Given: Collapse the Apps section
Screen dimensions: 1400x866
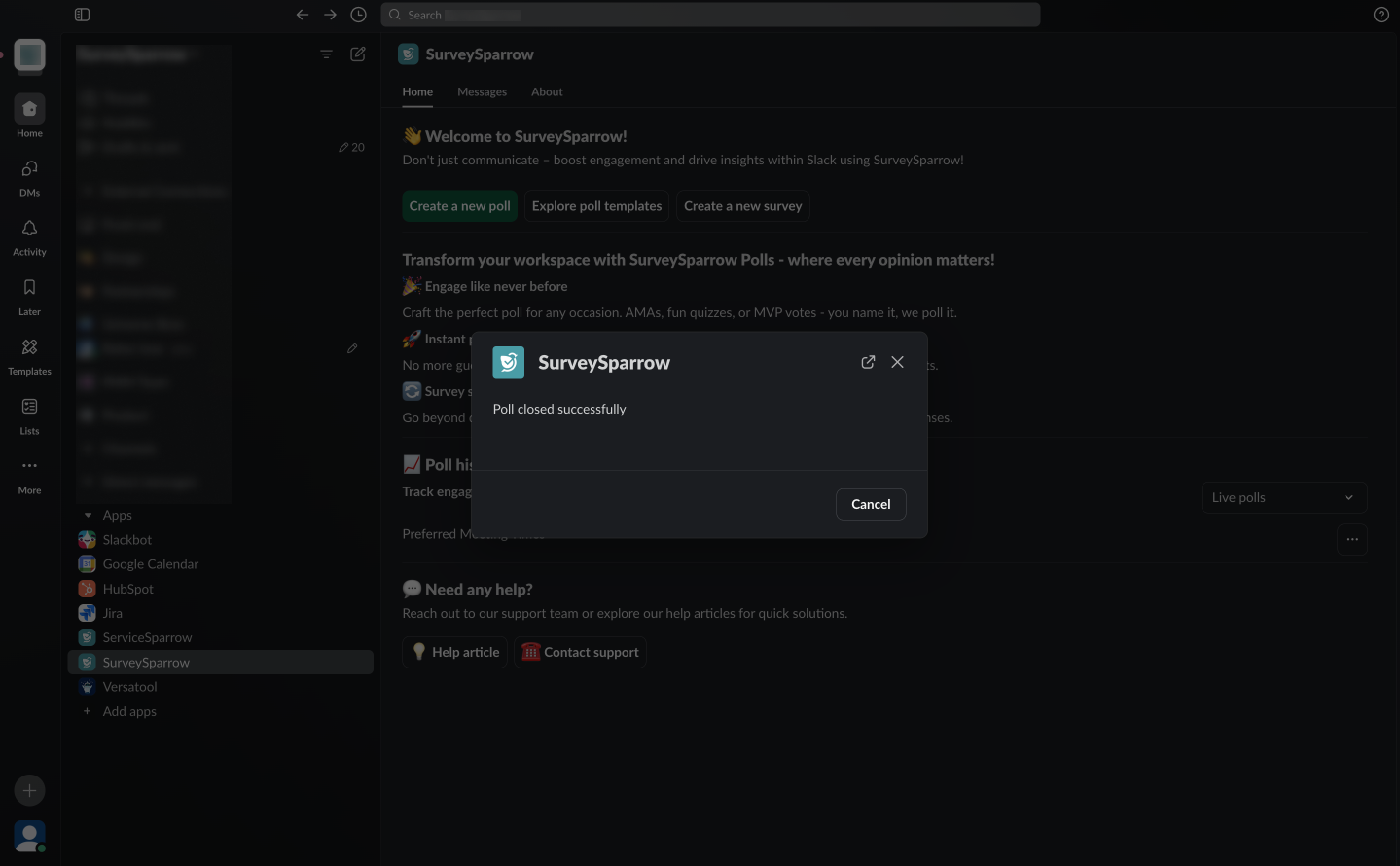Looking at the screenshot, I should (x=89, y=515).
